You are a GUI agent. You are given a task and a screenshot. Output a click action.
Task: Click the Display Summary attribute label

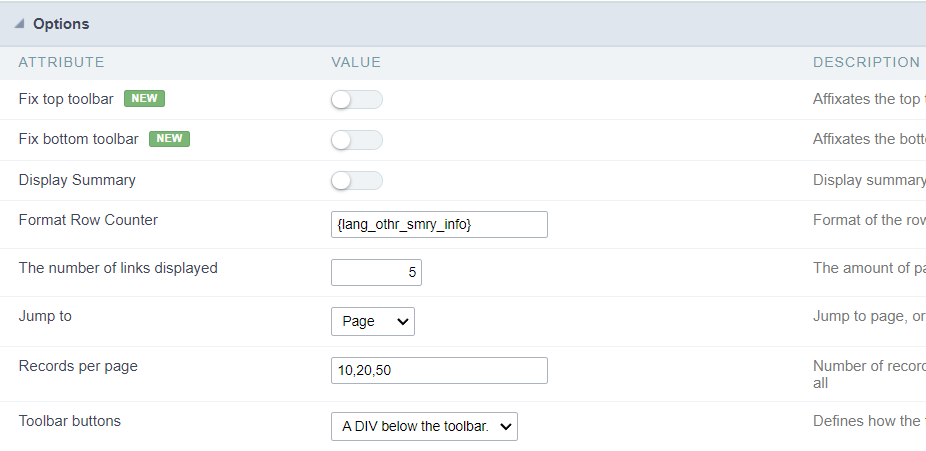[77, 180]
